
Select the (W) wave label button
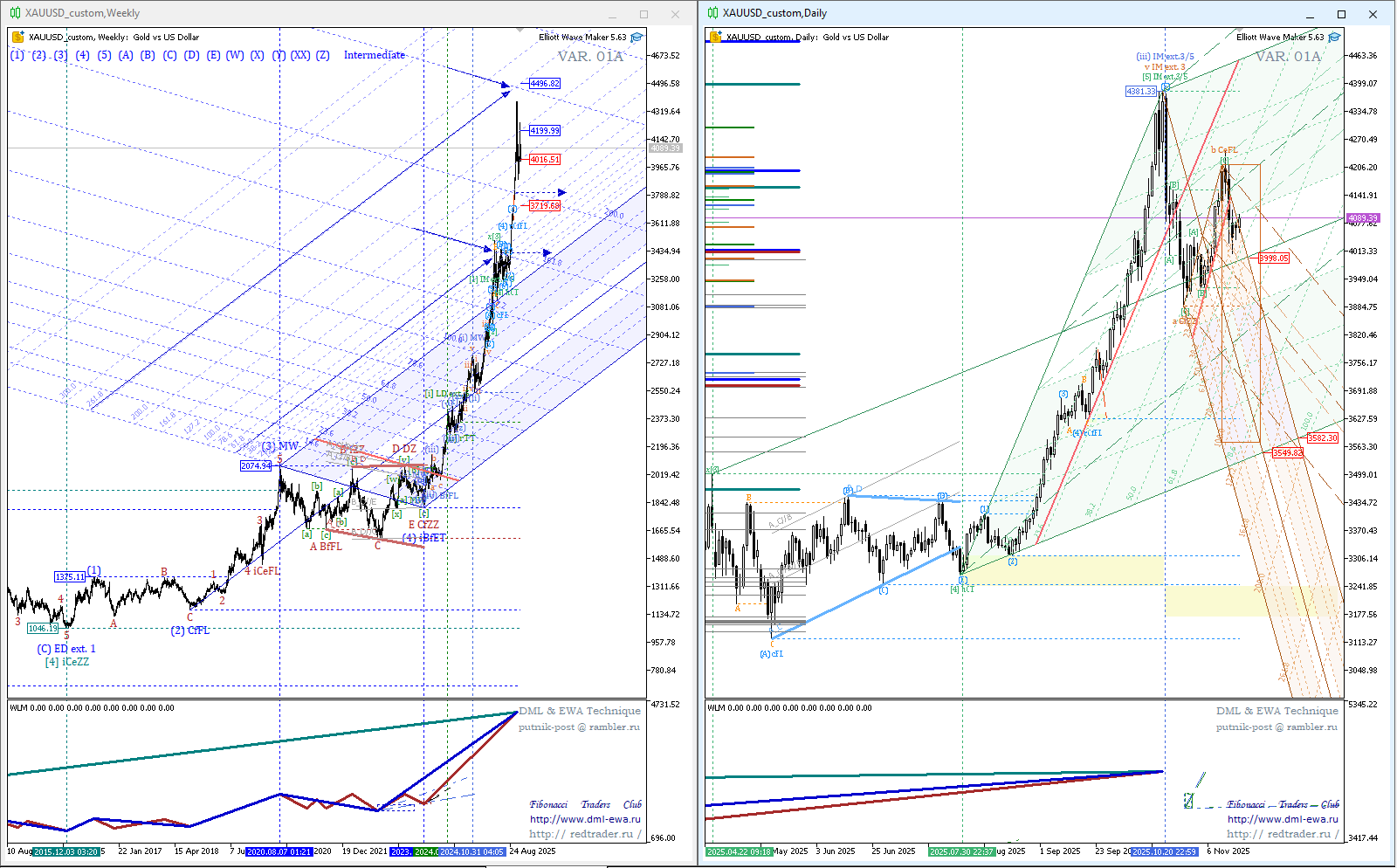click(x=235, y=55)
